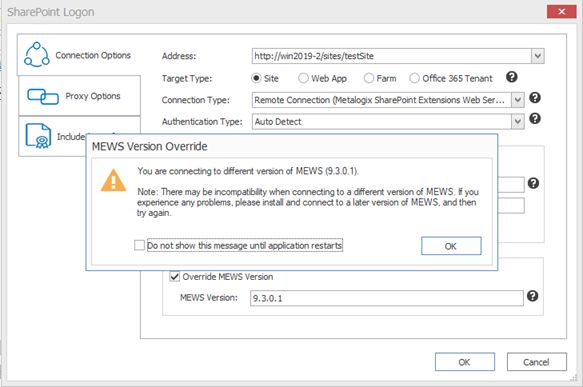Click help icon beside Target Type
The width and height of the screenshot is (583, 387).
tap(512, 77)
